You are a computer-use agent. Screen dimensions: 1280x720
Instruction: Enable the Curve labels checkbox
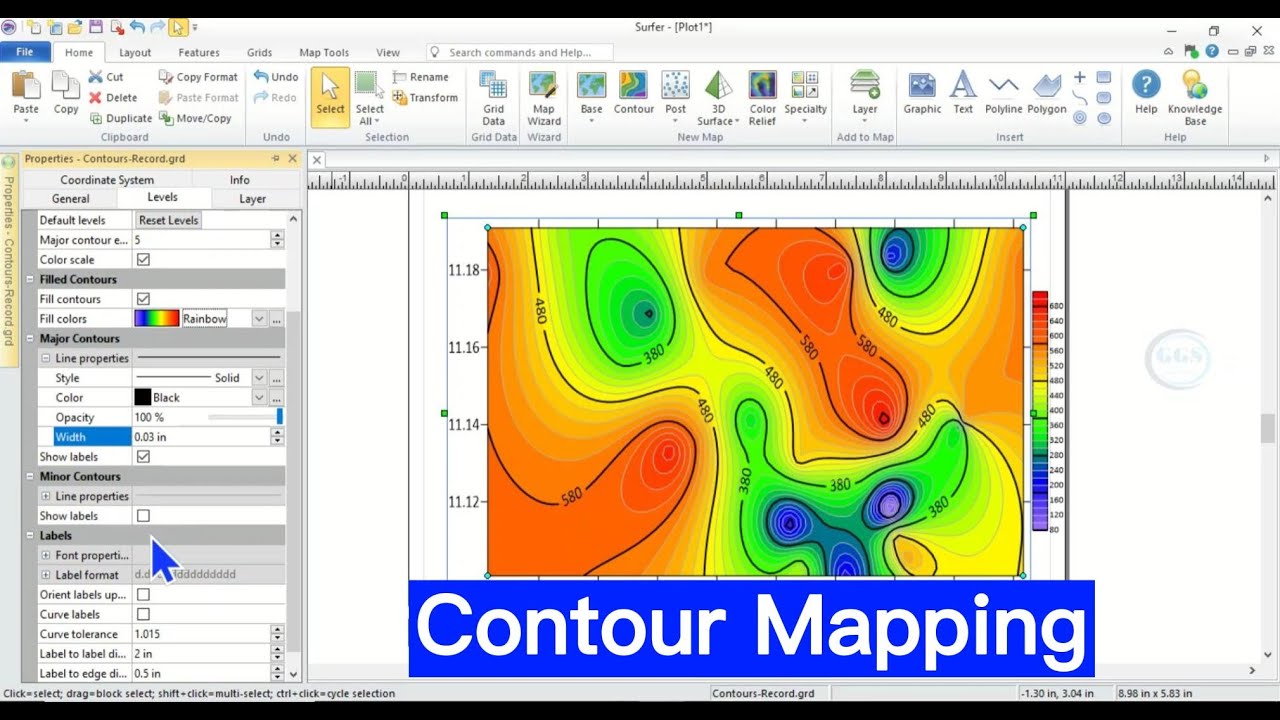pos(143,614)
